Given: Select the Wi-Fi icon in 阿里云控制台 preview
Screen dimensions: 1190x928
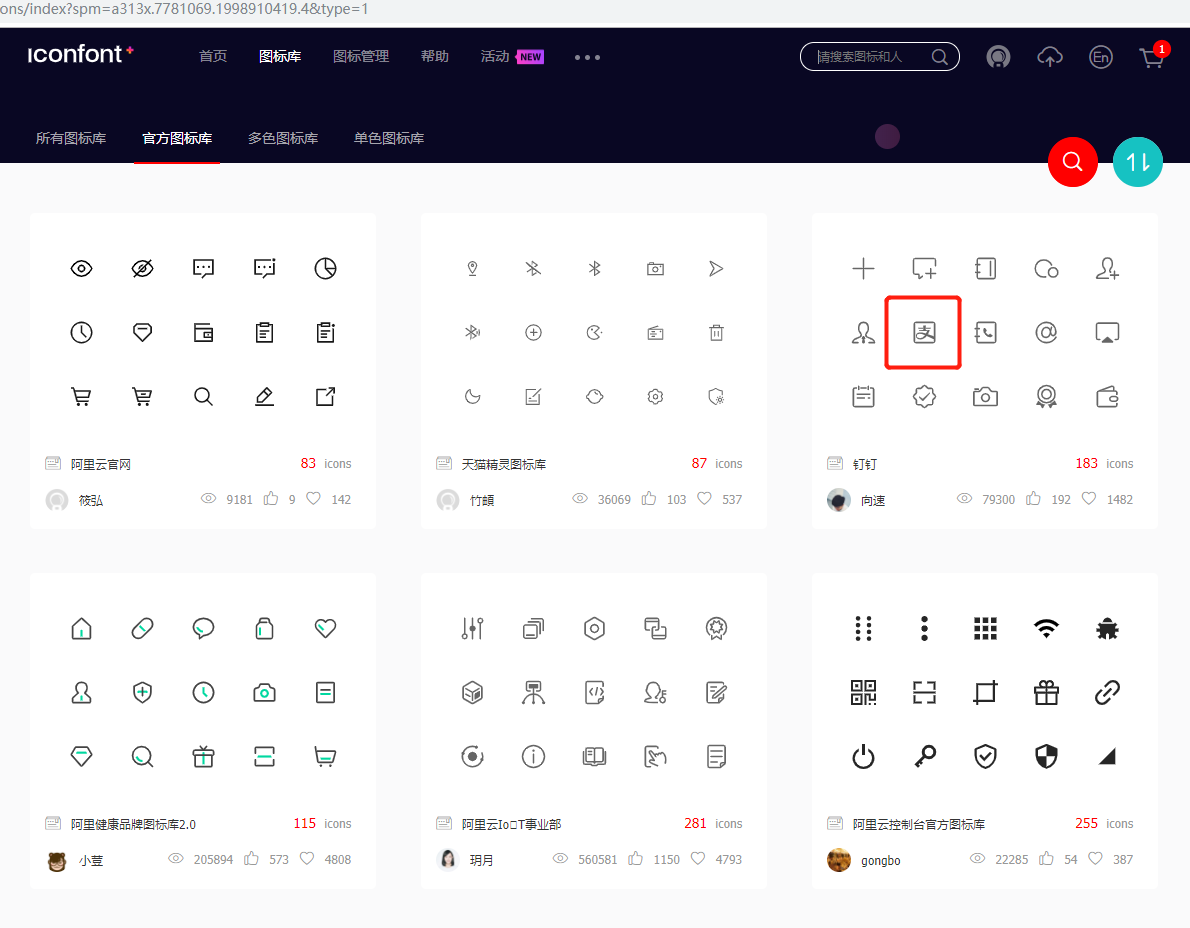Looking at the screenshot, I should 1046,628.
